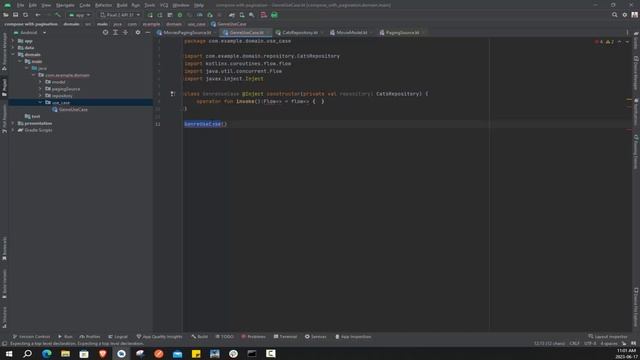The height and width of the screenshot is (360, 640).
Task: Click the Select Opened File target icon
Action: coord(105,32)
